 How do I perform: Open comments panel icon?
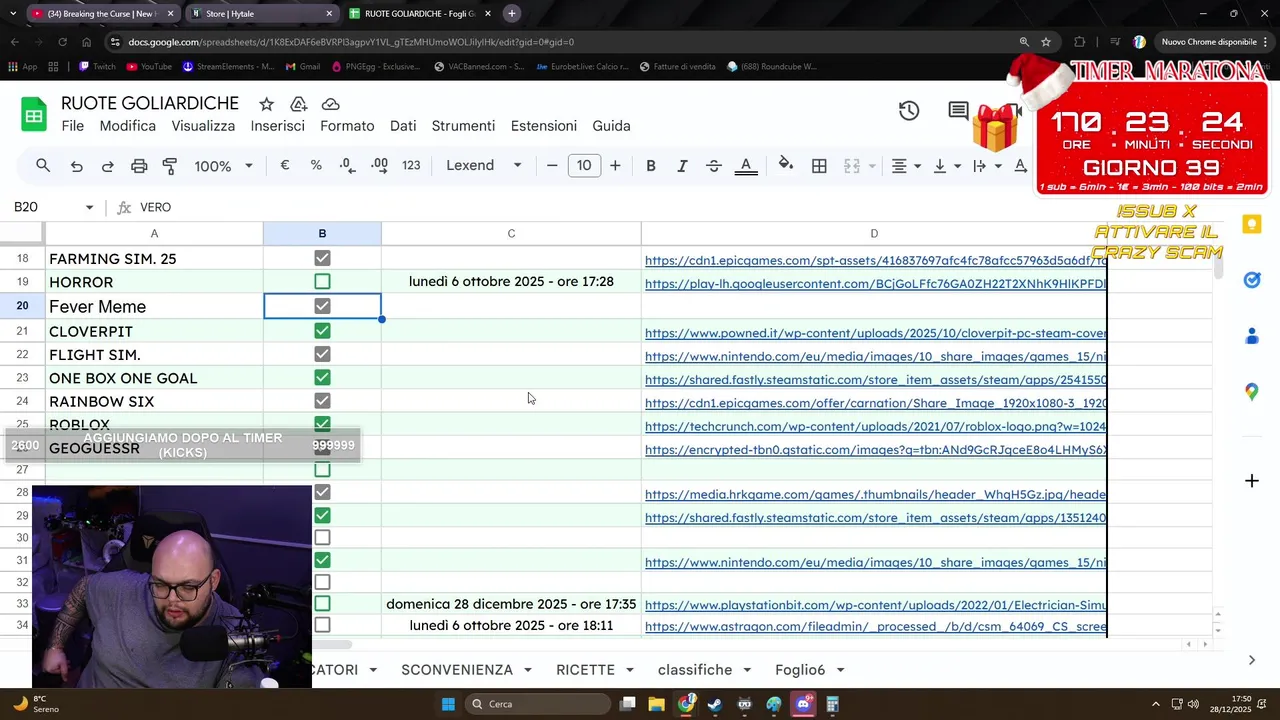(958, 111)
